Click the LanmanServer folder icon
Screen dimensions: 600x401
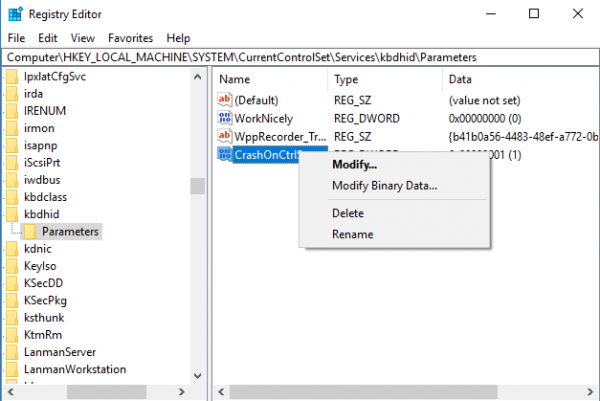coord(12,350)
